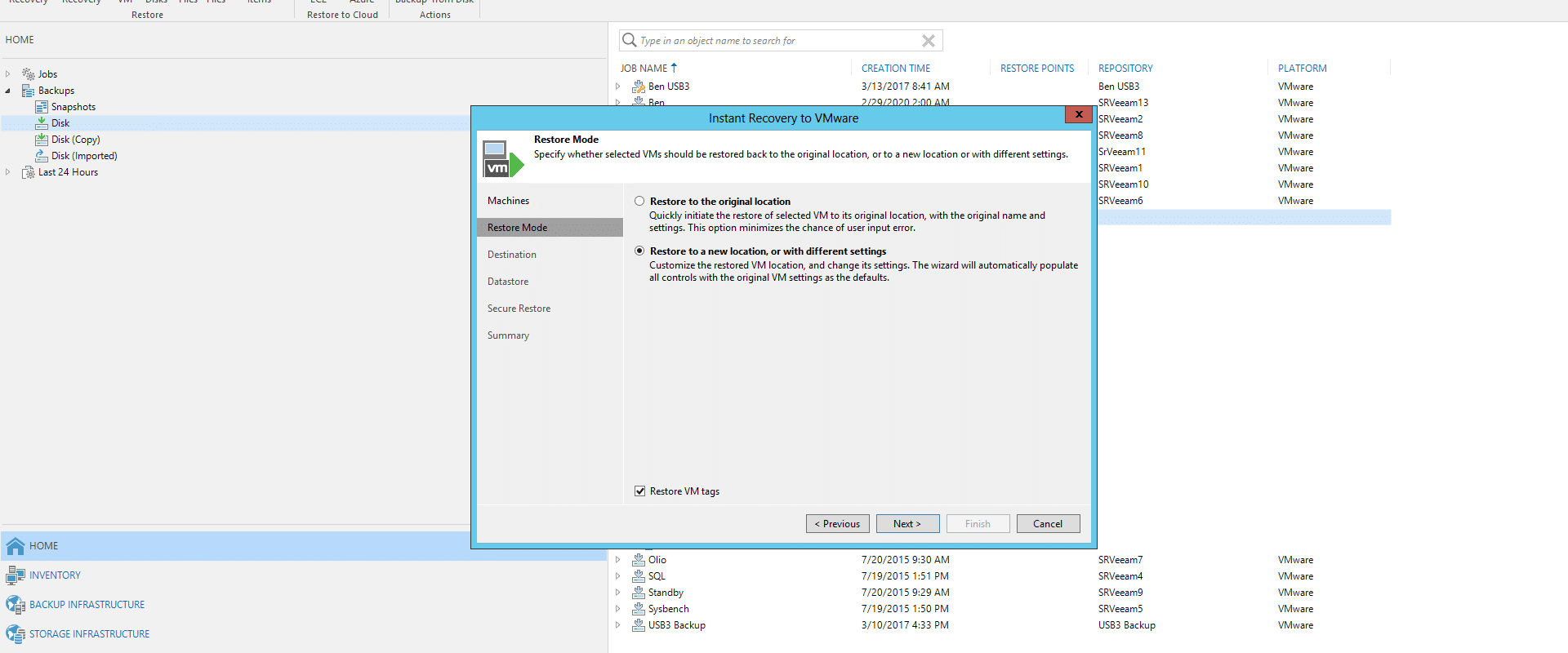
Task: Click the HOME view house icon
Action: click(x=16, y=546)
